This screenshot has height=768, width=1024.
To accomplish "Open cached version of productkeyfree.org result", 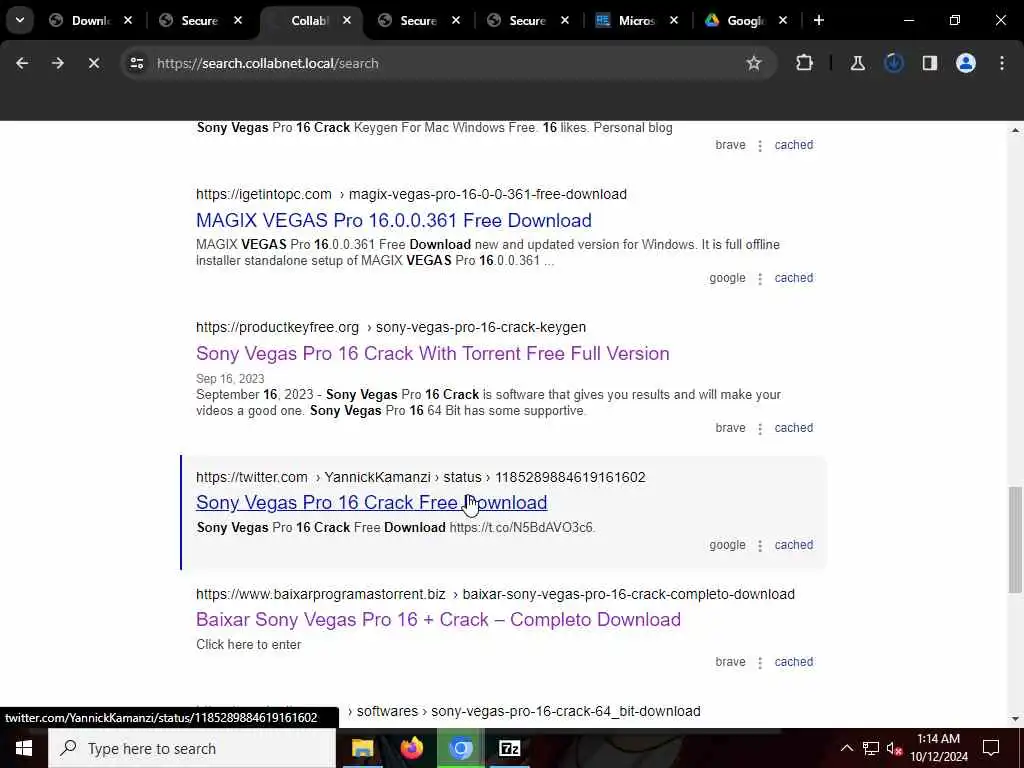I will [793, 428].
